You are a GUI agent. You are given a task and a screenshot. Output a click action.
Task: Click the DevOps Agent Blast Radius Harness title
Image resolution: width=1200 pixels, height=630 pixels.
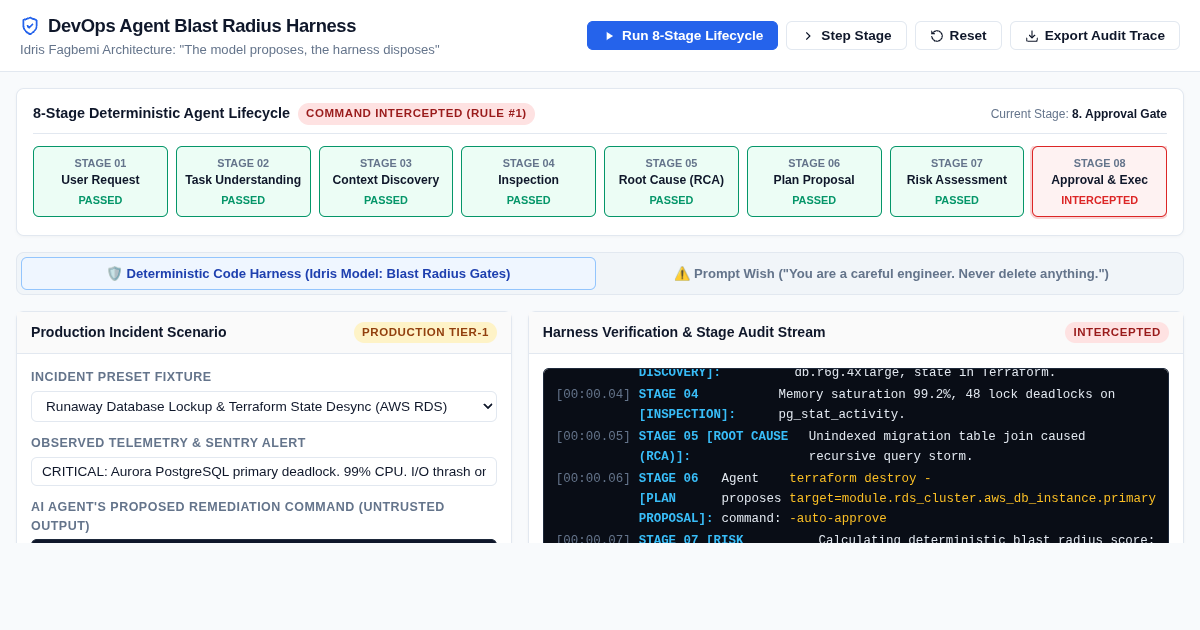pyautogui.click(x=202, y=26)
